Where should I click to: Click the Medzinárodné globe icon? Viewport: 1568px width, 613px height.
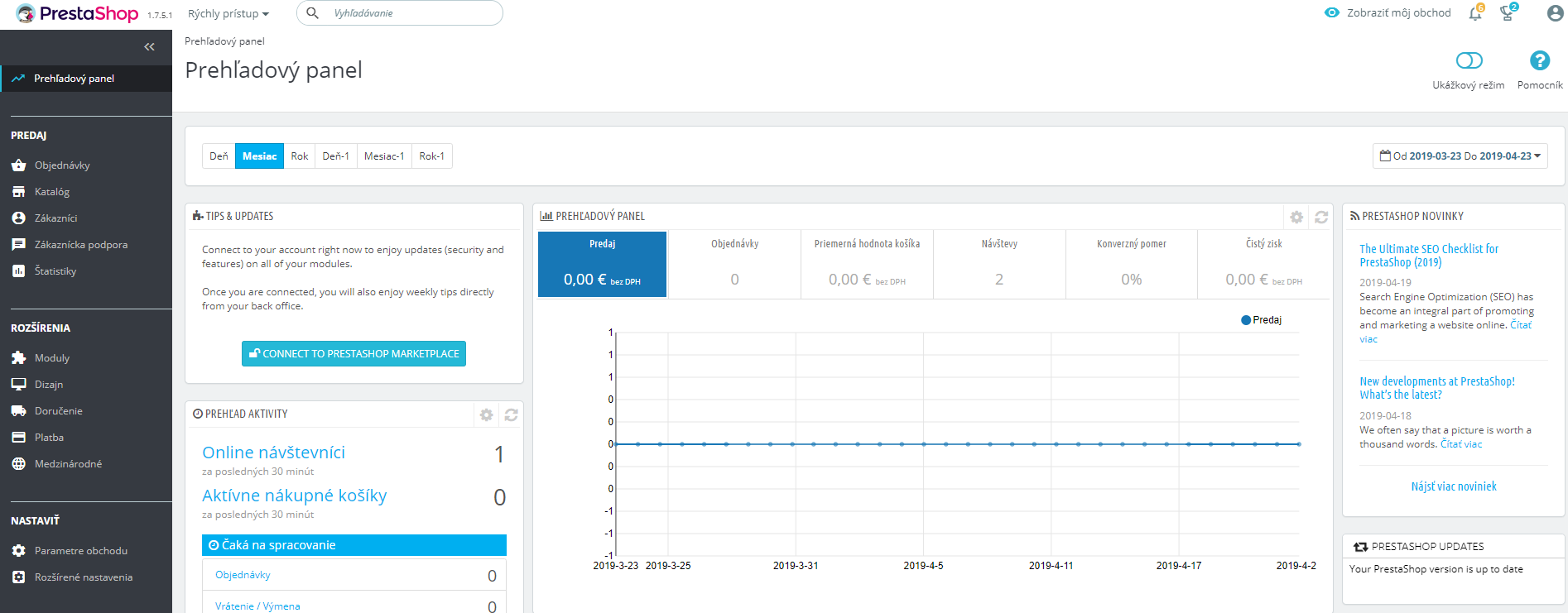[x=19, y=464]
